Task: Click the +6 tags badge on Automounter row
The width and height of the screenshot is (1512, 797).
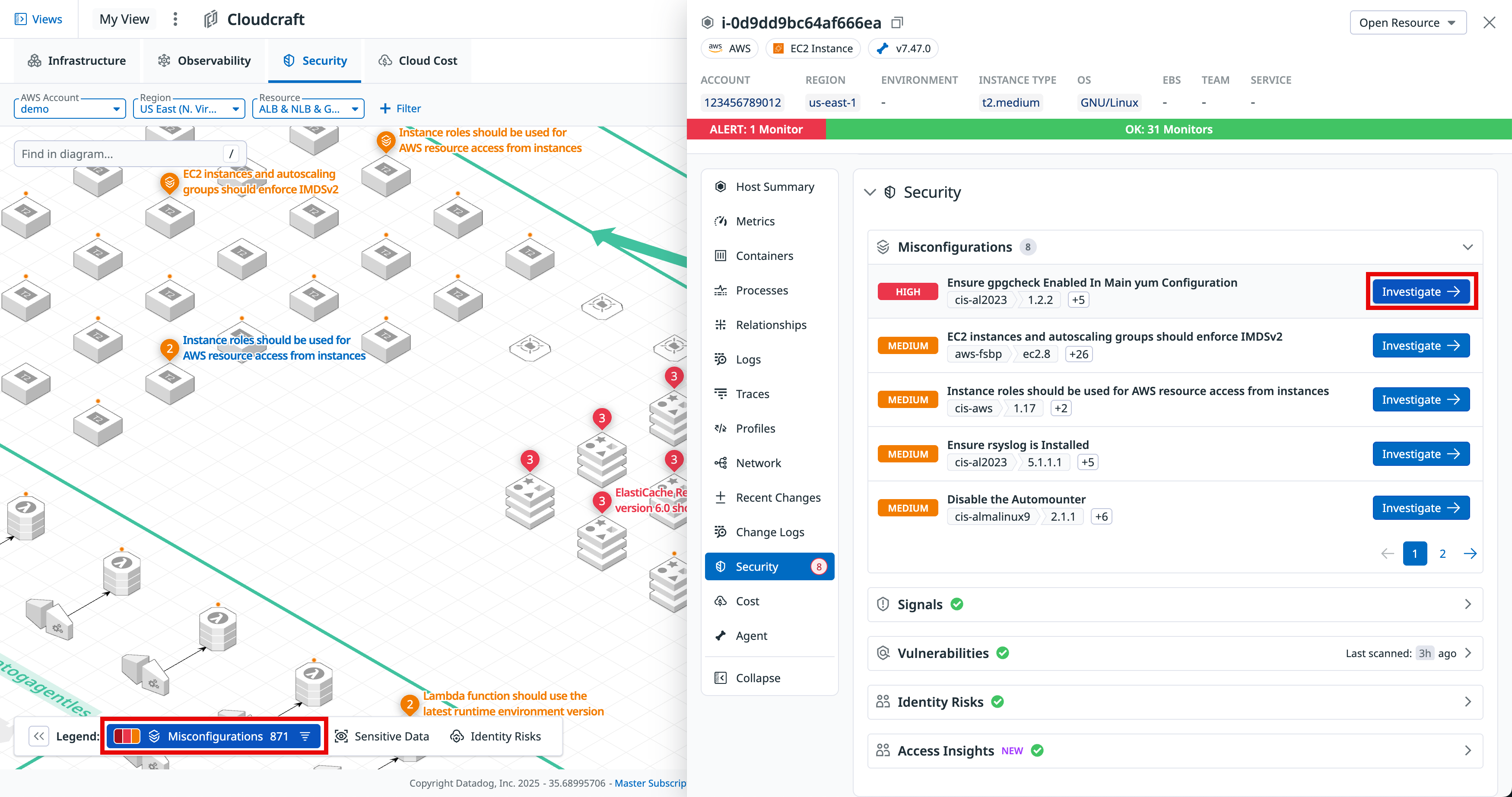Action: point(1101,516)
